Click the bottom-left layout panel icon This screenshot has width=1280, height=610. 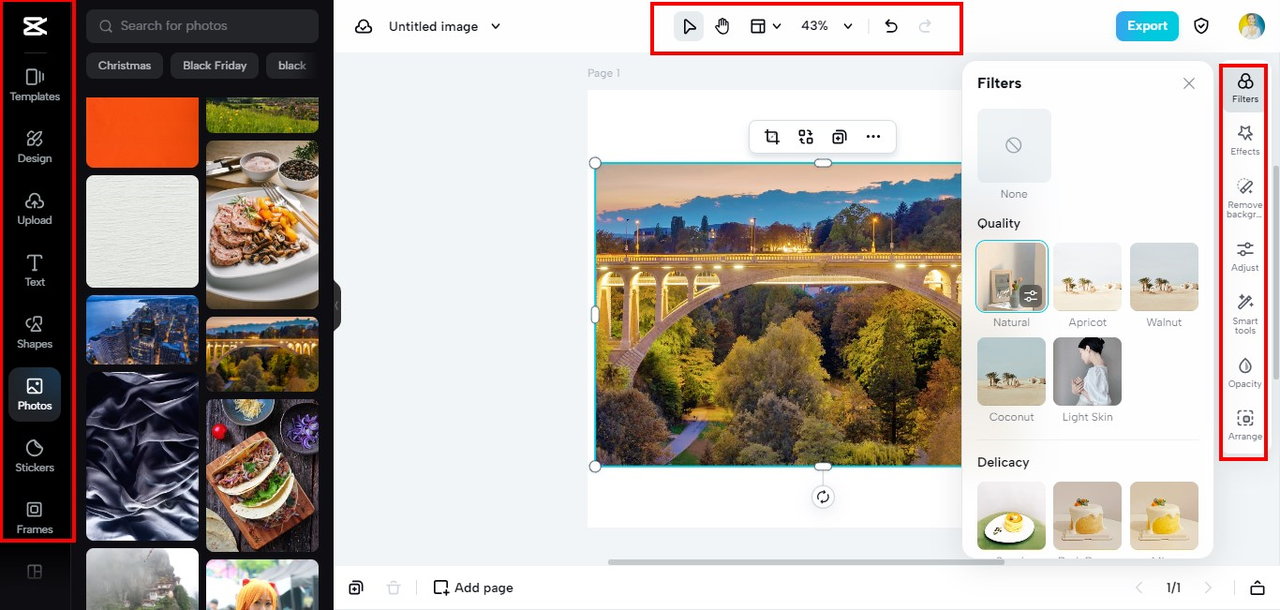pyautogui.click(x=34, y=572)
